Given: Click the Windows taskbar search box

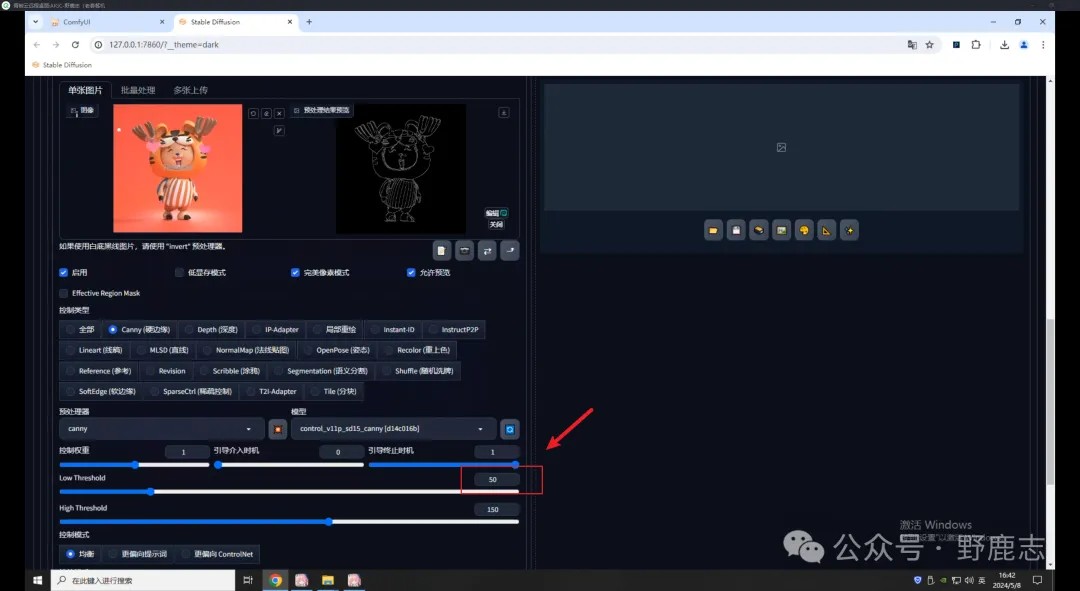Looking at the screenshot, I should (x=143, y=580).
